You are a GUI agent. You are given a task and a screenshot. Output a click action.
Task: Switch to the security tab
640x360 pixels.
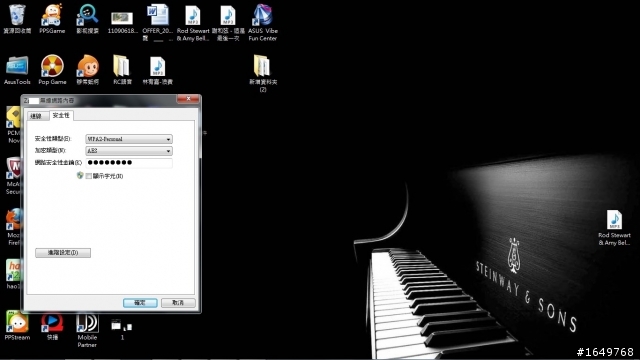[x=61, y=116]
